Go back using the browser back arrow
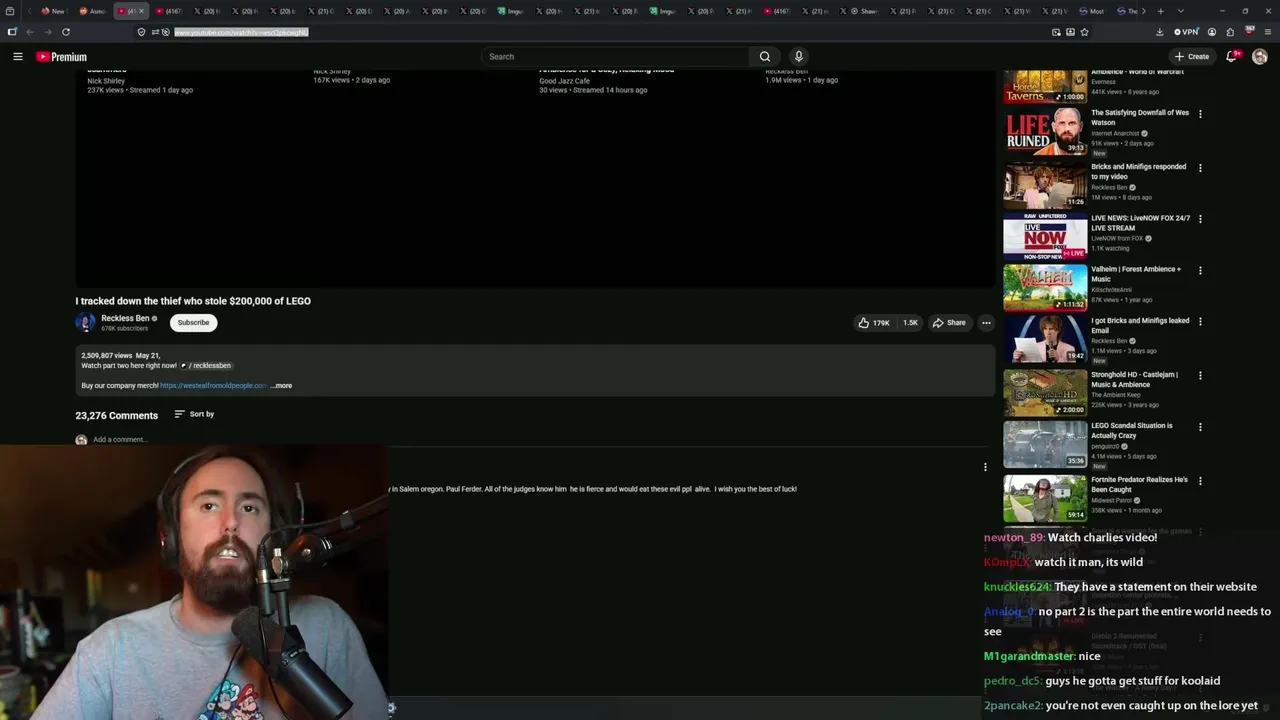This screenshot has height=720, width=1280. pos(30,32)
